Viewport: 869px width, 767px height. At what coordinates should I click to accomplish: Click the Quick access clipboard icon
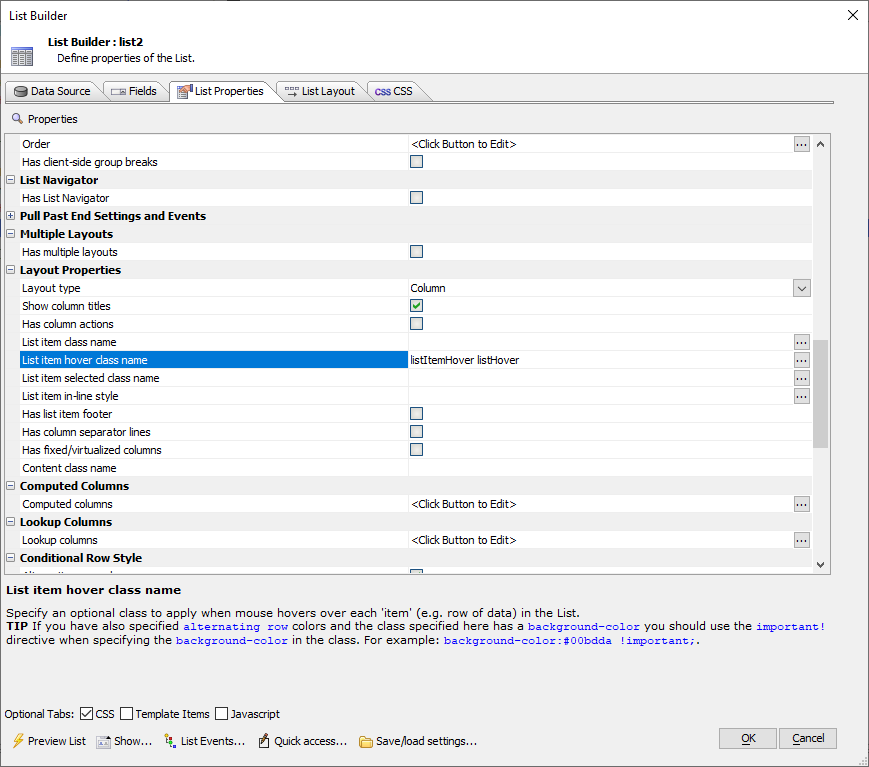(264, 741)
